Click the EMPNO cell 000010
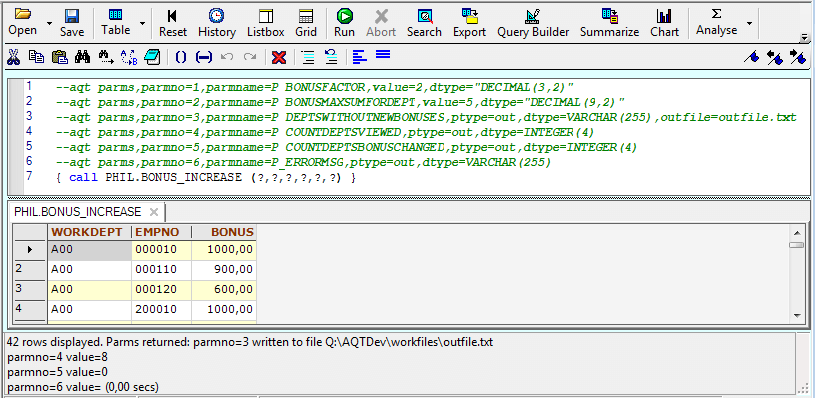 [x=162, y=250]
